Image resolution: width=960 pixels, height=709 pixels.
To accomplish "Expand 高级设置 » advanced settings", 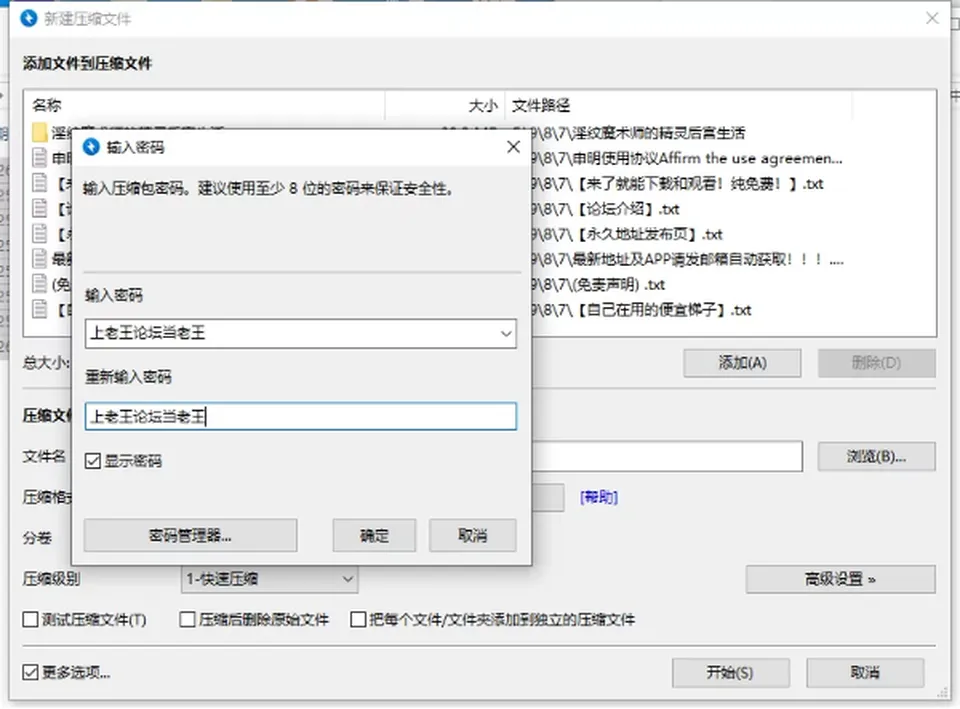I will click(840, 579).
